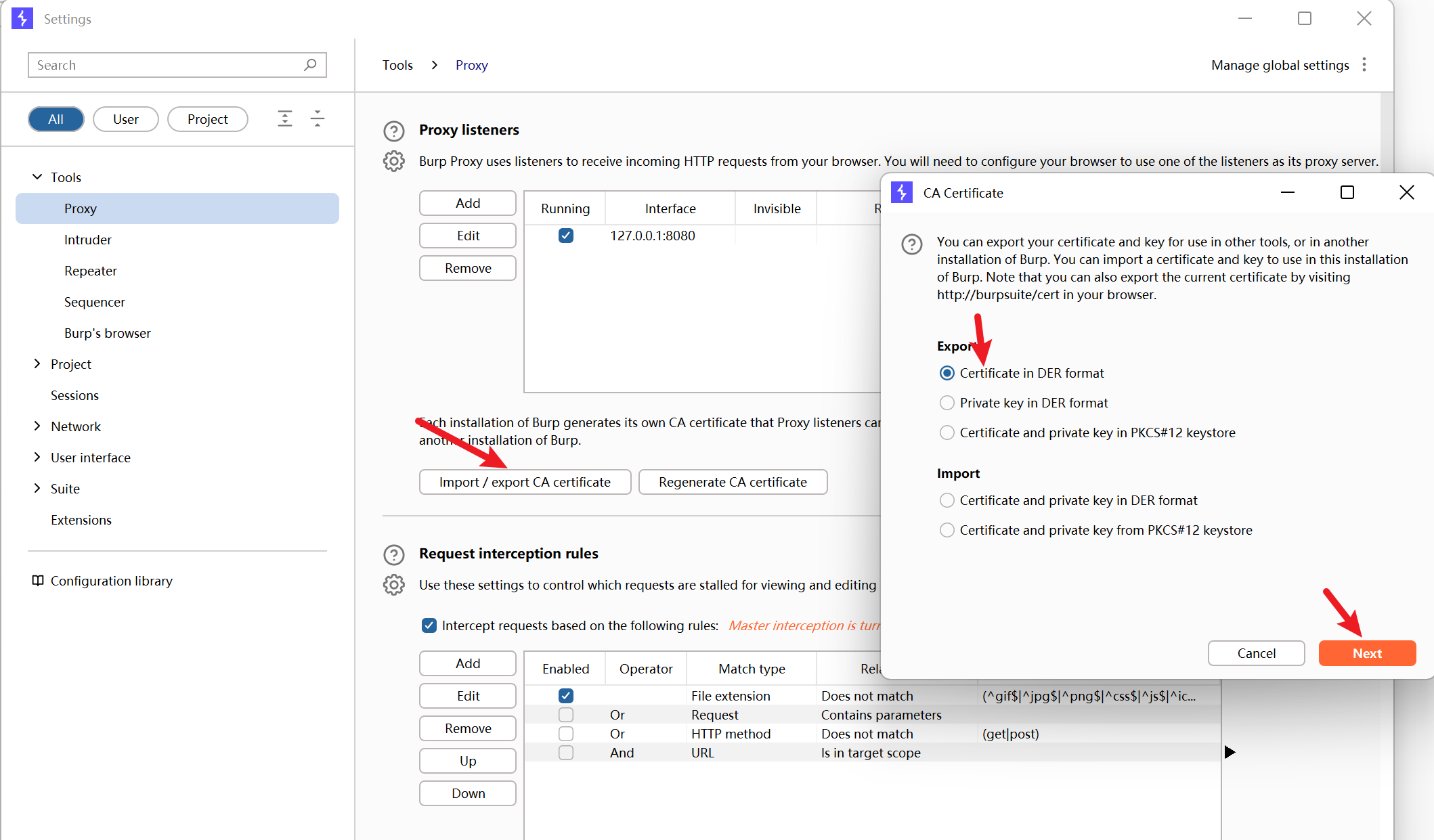
Task: Click the search magnifier icon
Action: 310,65
